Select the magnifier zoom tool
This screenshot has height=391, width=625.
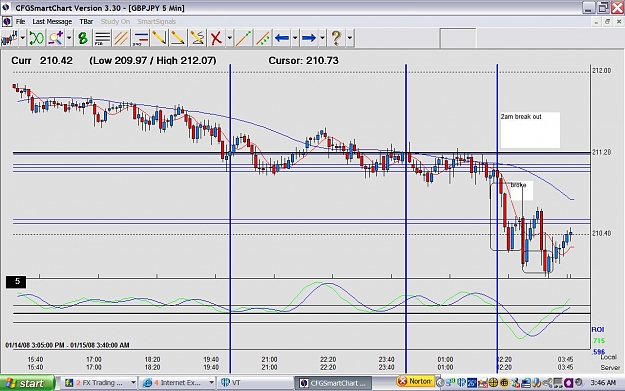pos(55,38)
